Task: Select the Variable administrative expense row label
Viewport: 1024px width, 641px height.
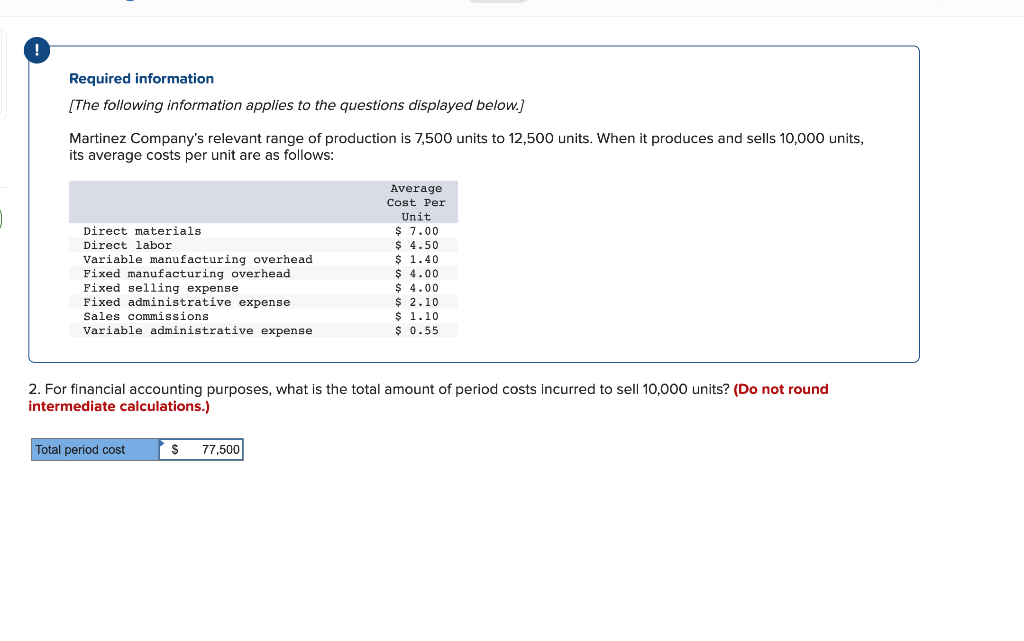Action: tap(198, 331)
